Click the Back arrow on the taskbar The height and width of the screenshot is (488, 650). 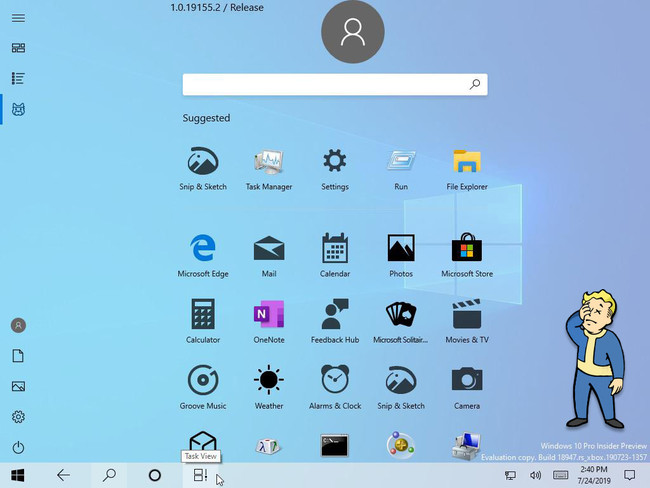coord(63,475)
